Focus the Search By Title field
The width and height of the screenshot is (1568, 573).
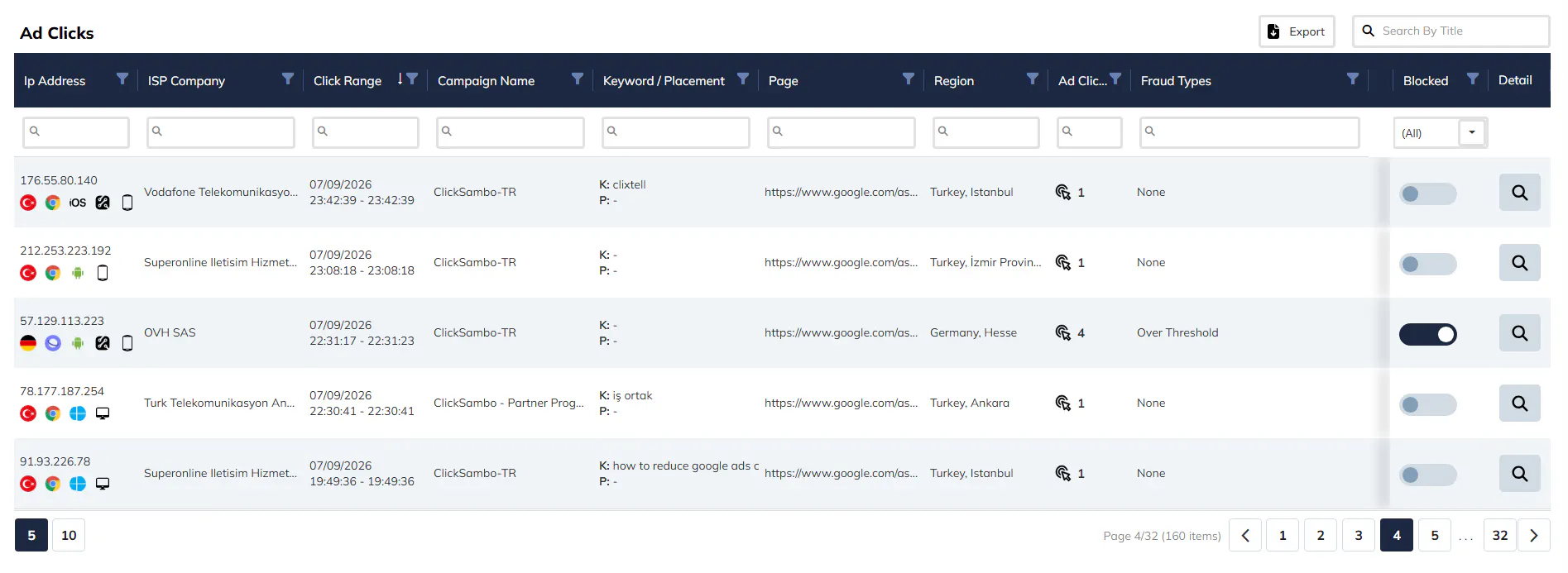pyautogui.click(x=1451, y=31)
